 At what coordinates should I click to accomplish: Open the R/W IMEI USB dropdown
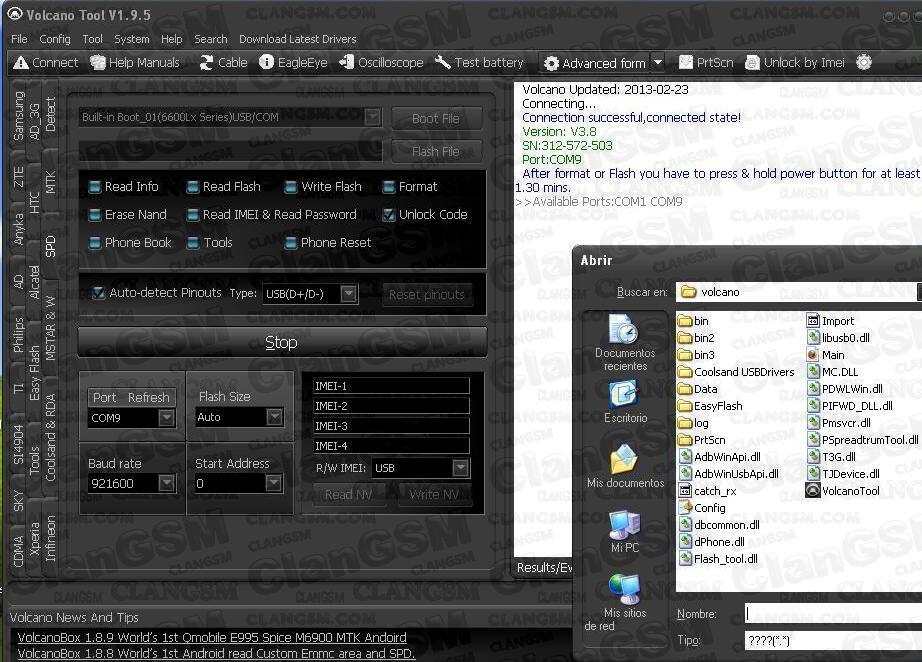pyautogui.click(x=461, y=468)
